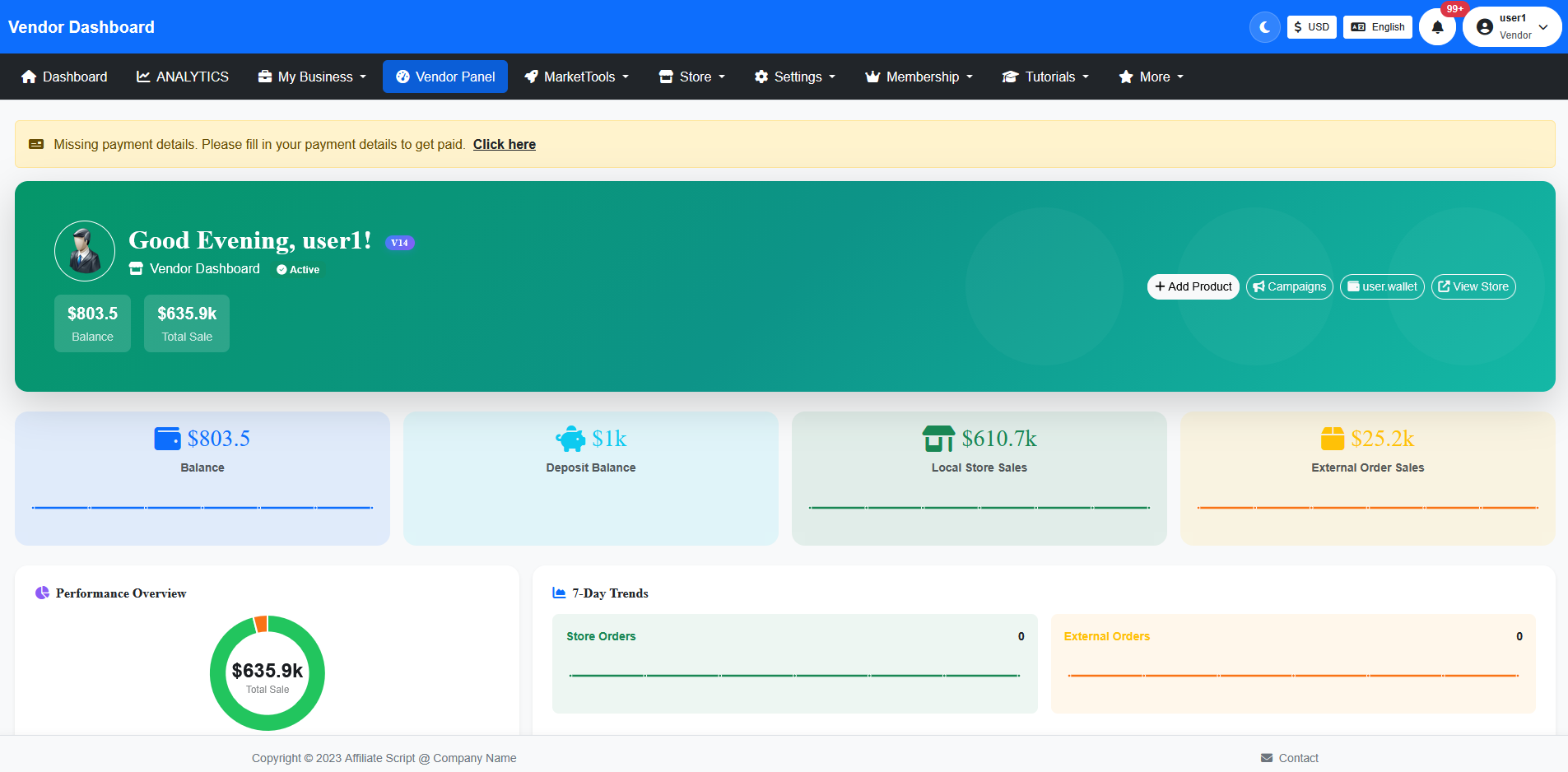
Task: Toggle dark mode with the moon icon
Action: tap(1264, 27)
